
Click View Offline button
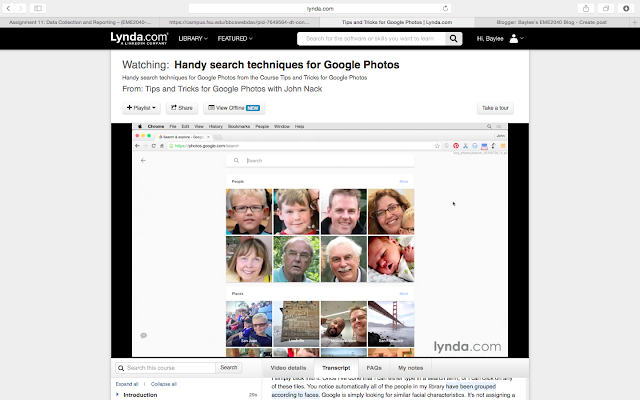coord(234,108)
